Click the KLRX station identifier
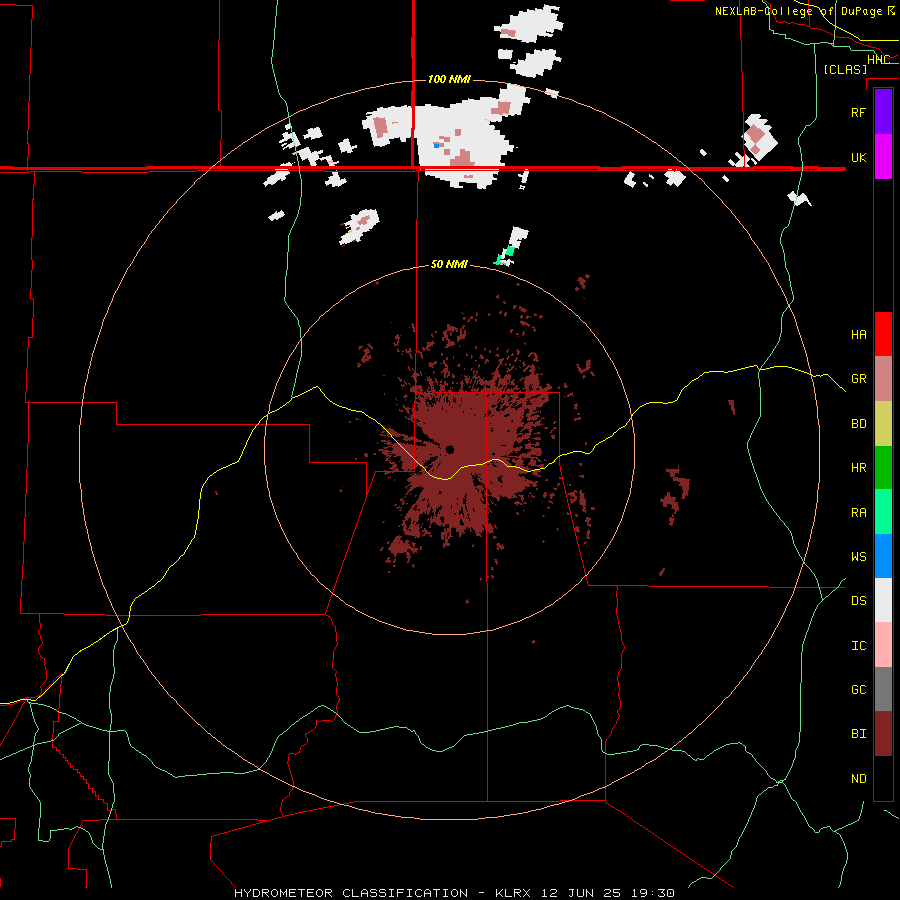Viewport: 900px width, 900px height. (515, 893)
